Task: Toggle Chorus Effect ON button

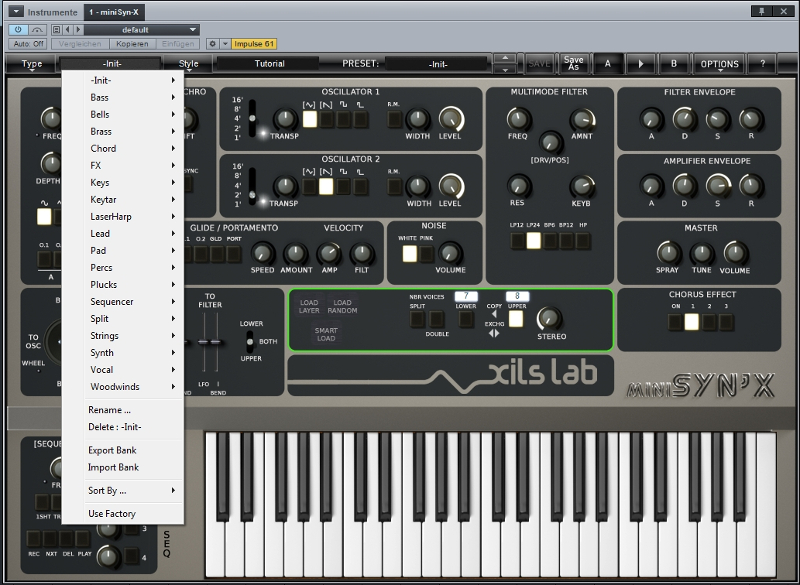Action: click(676, 322)
